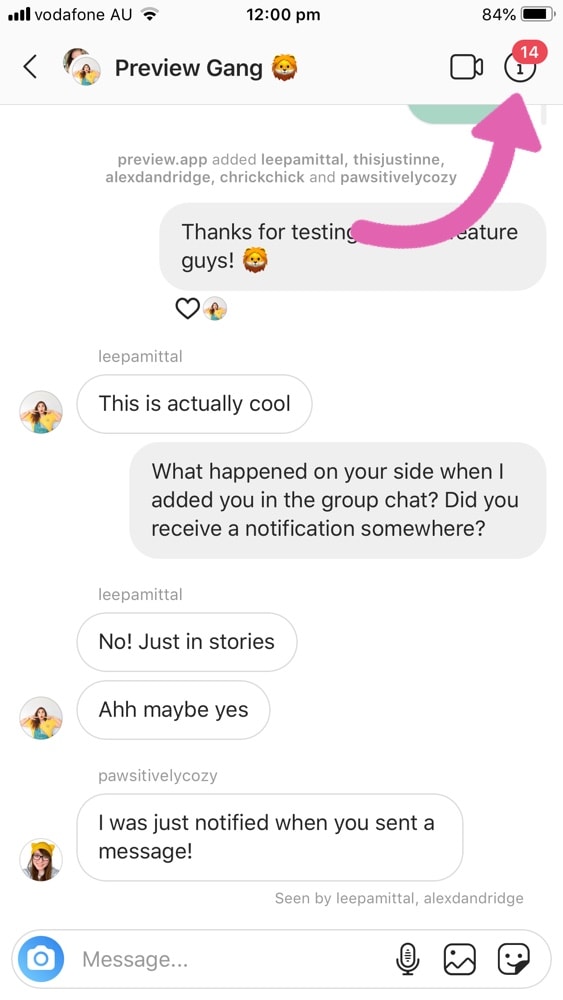Open the group info icon with 14 badge
Viewport: 563px width, 1000px height.
521,64
